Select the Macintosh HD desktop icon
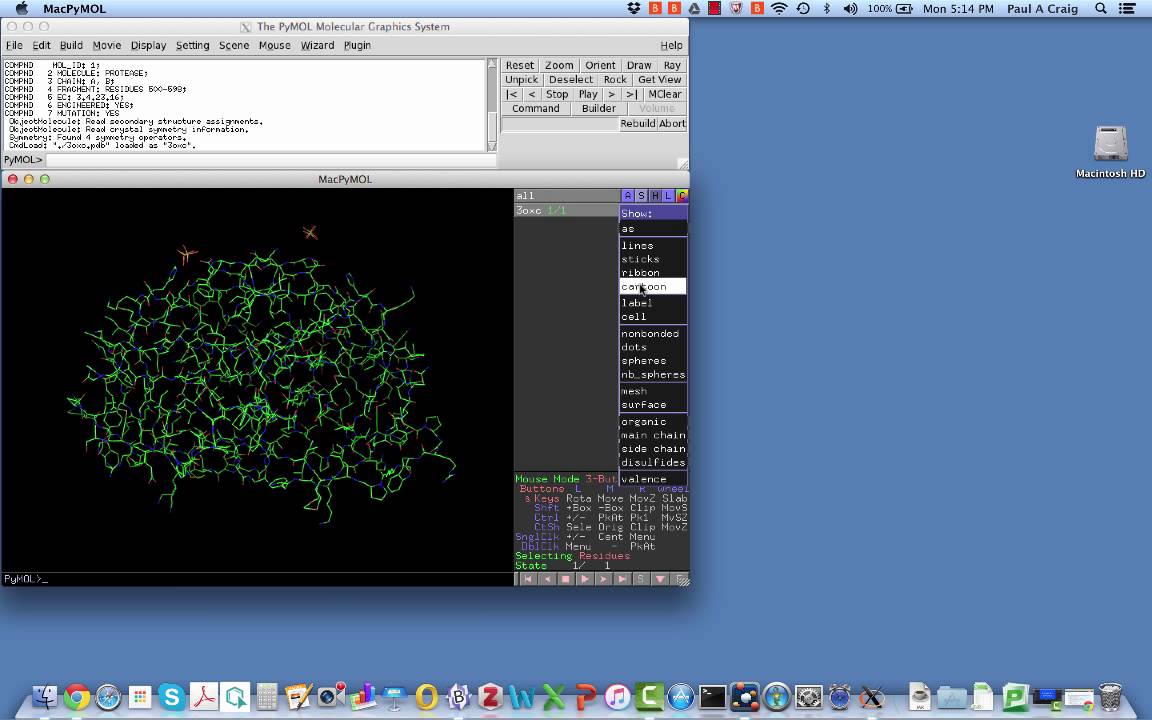This screenshot has height=720, width=1152. [1110, 152]
